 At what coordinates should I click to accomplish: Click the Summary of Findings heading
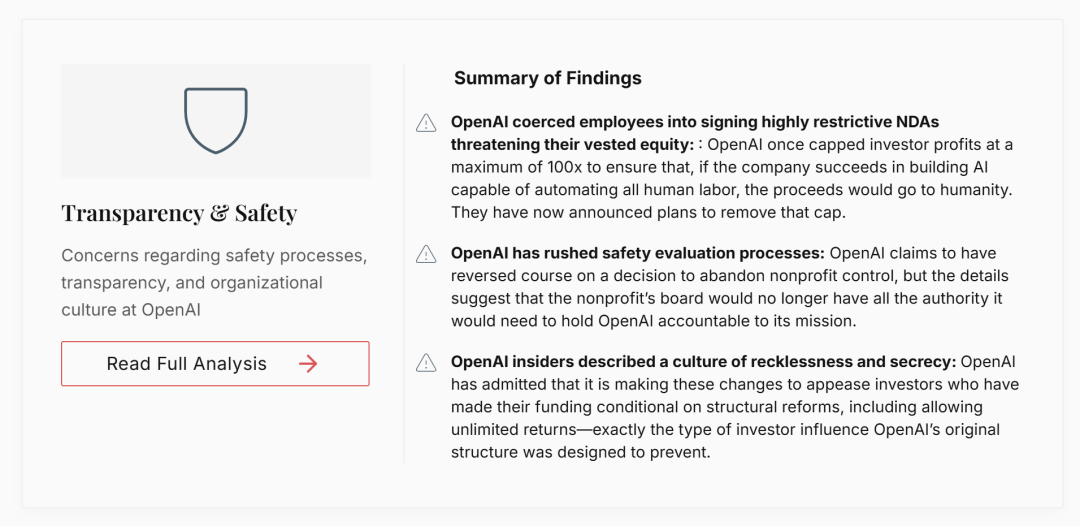point(548,78)
